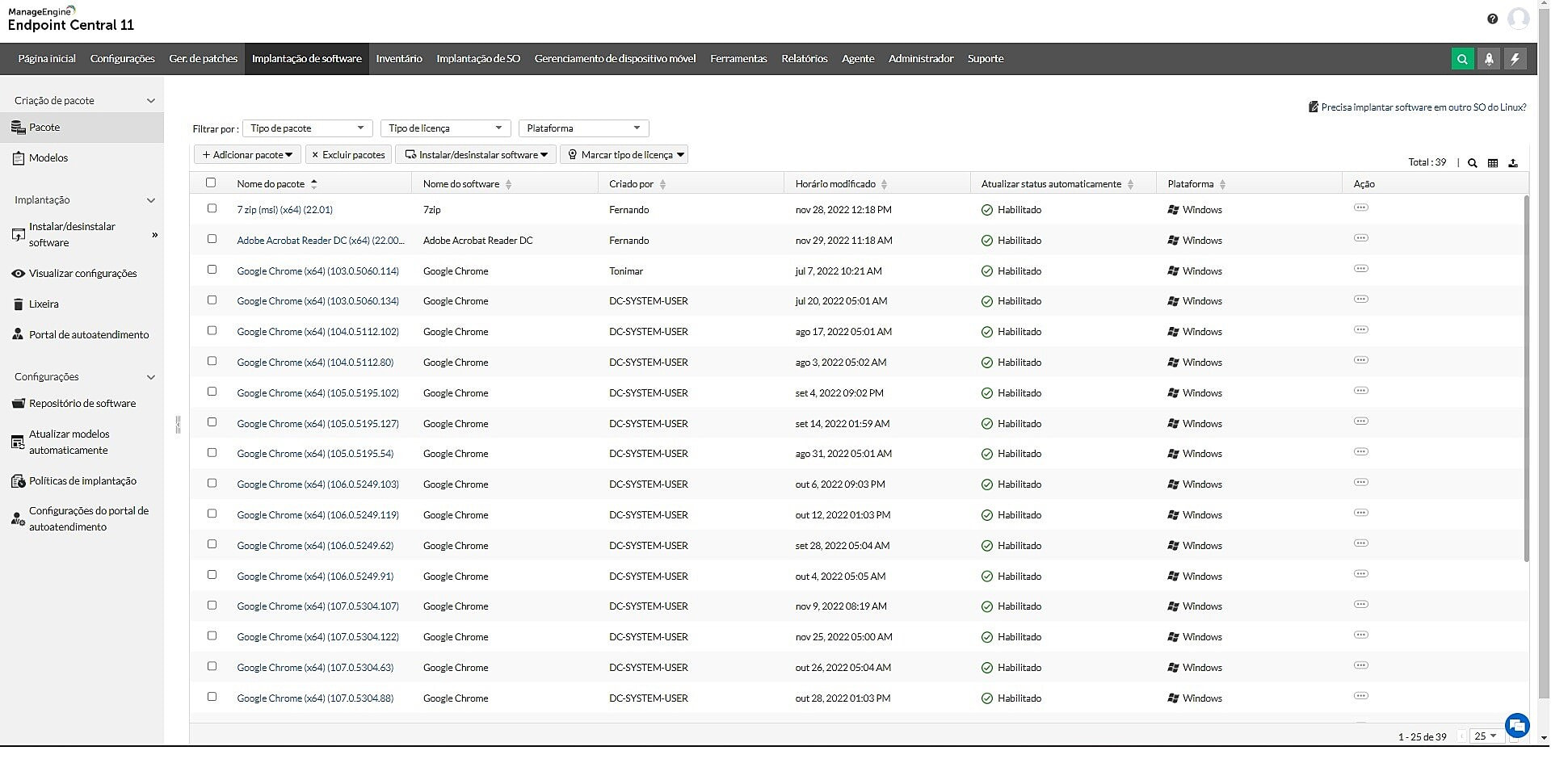The width and height of the screenshot is (1568, 759).
Task: Check the Google Chrome 103.0.5060.114 row
Action: [212, 270]
